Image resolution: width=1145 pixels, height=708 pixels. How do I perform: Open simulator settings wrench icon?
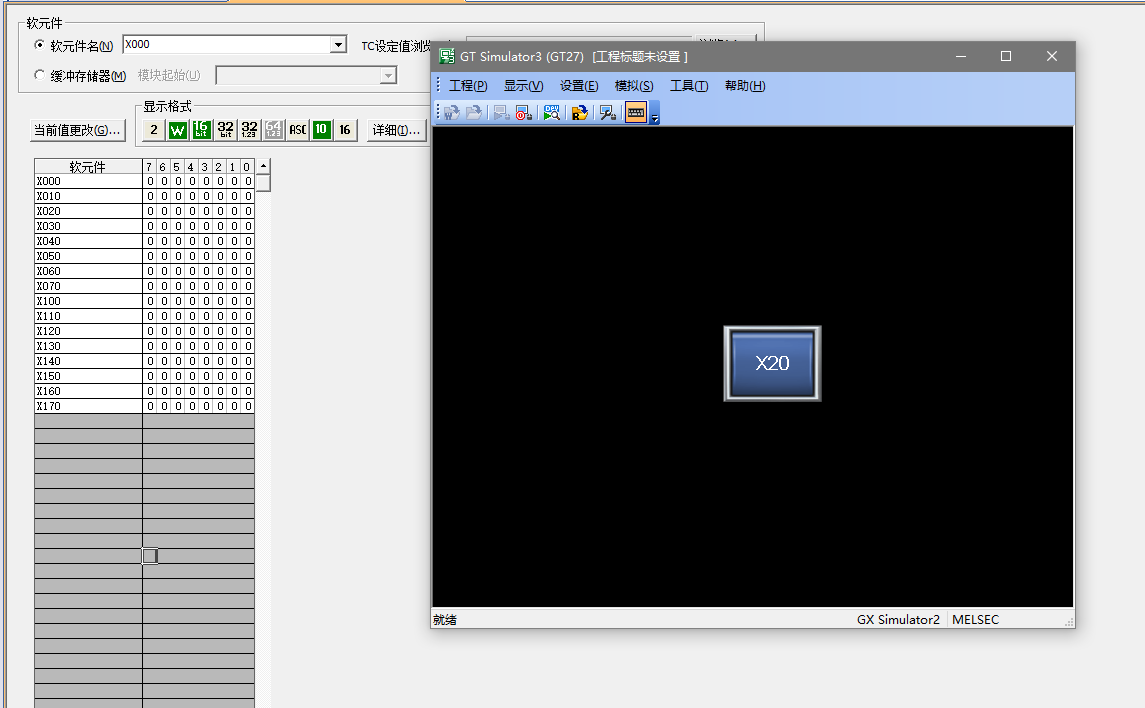pyautogui.click(x=607, y=113)
